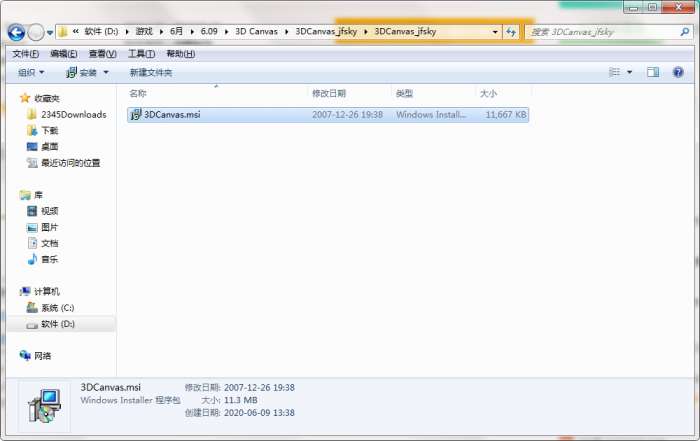Open 最近访问的位置 in the sidebar

(x=71, y=163)
